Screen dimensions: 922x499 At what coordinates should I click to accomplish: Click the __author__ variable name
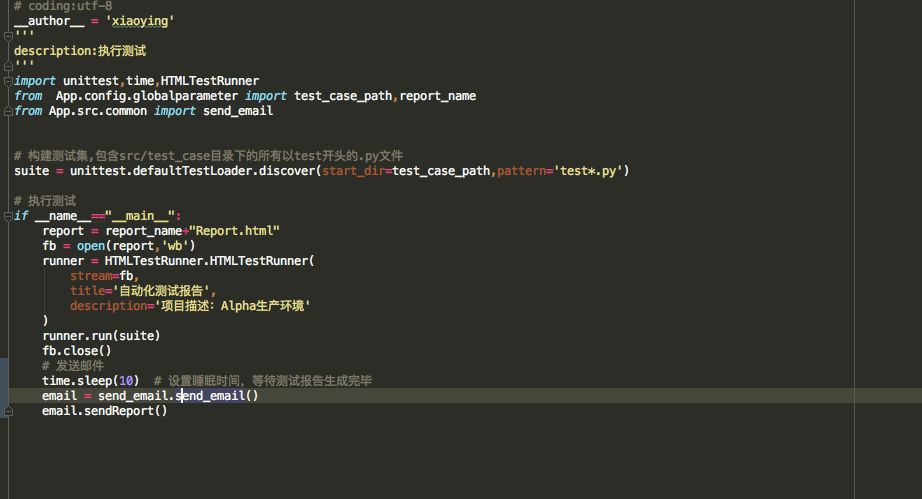pos(49,21)
